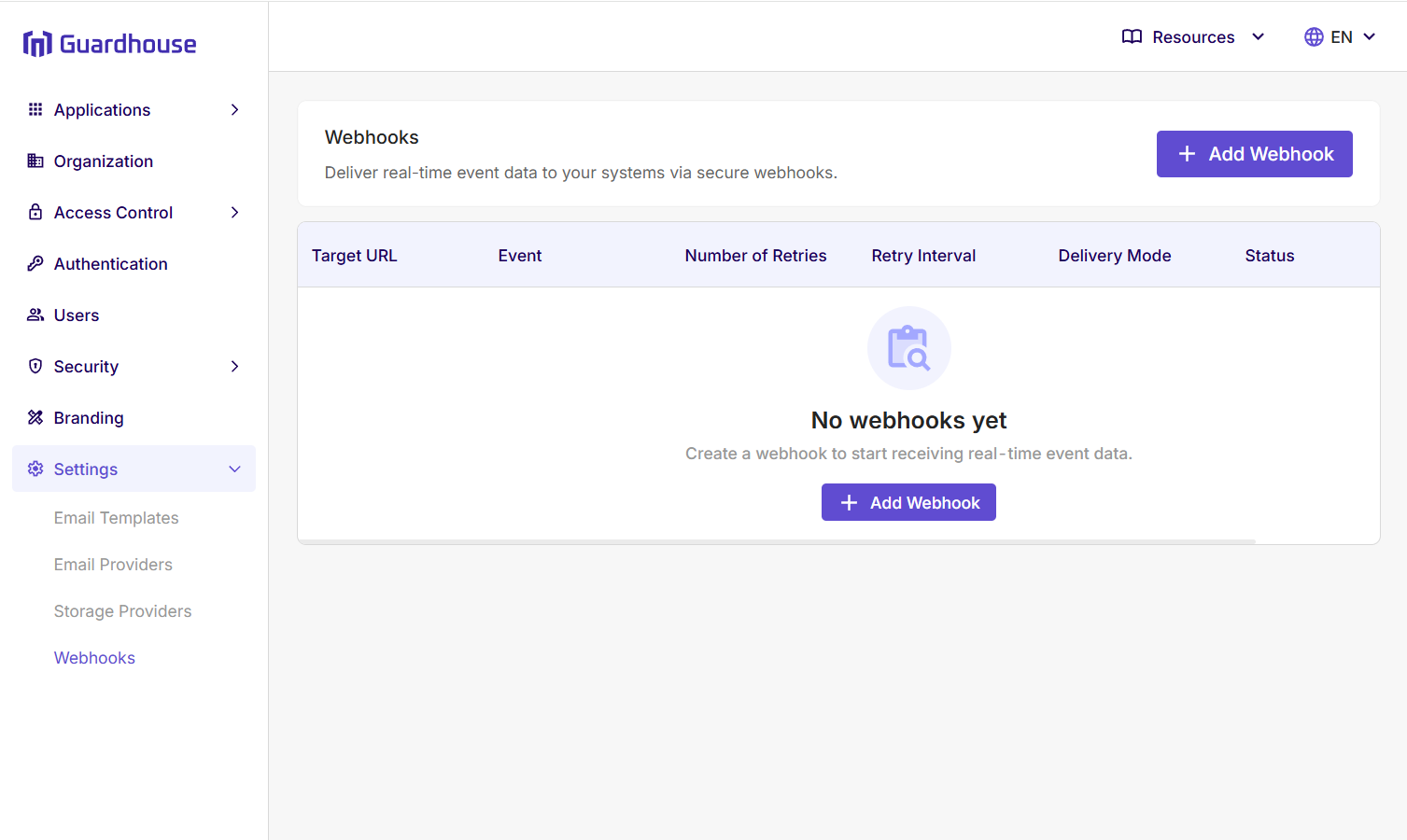Viewport: 1407px width, 840px height.
Task: Click the plus icon inside Add Webhook
Action: 1187,153
